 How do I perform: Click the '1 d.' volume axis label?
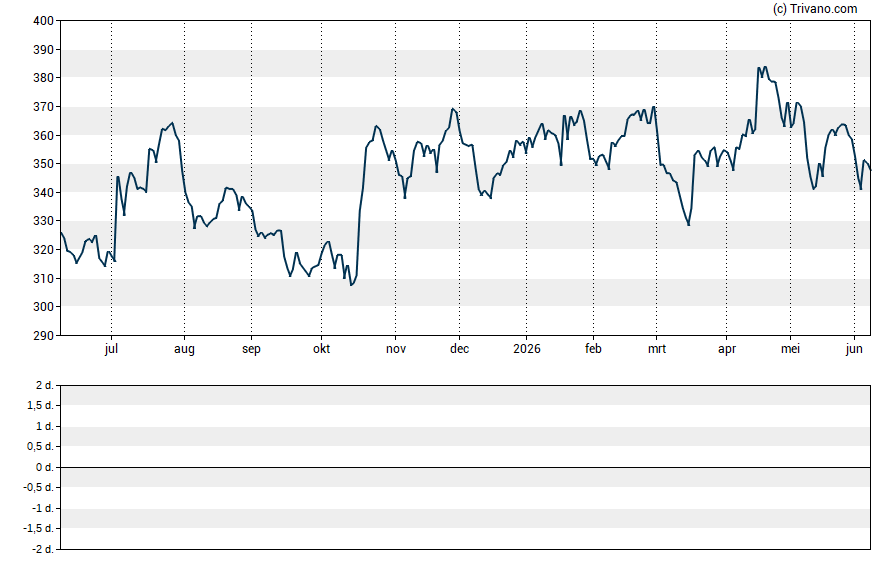[45, 426]
